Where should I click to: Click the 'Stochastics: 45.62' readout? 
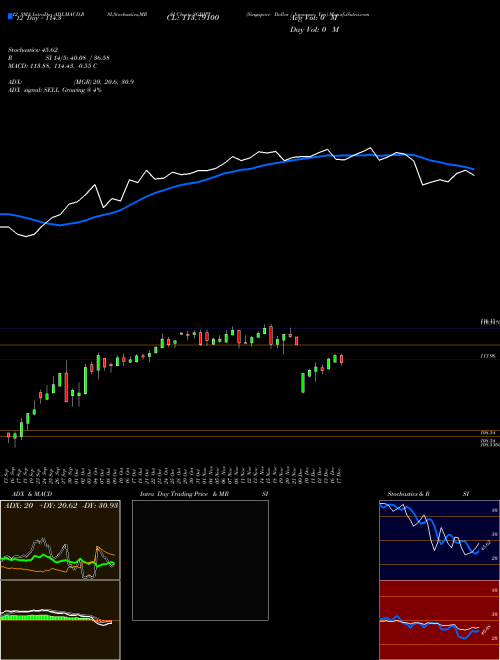tap(33, 50)
